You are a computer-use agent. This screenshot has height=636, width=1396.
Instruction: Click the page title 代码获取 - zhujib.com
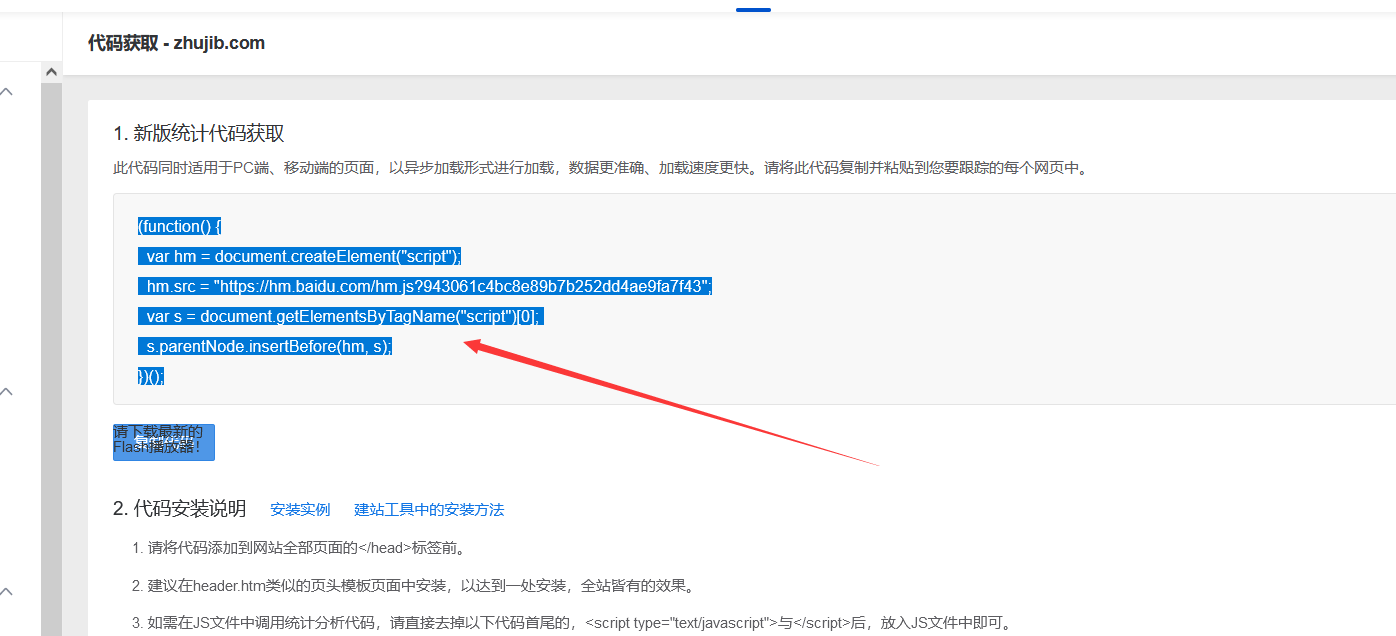(x=176, y=43)
